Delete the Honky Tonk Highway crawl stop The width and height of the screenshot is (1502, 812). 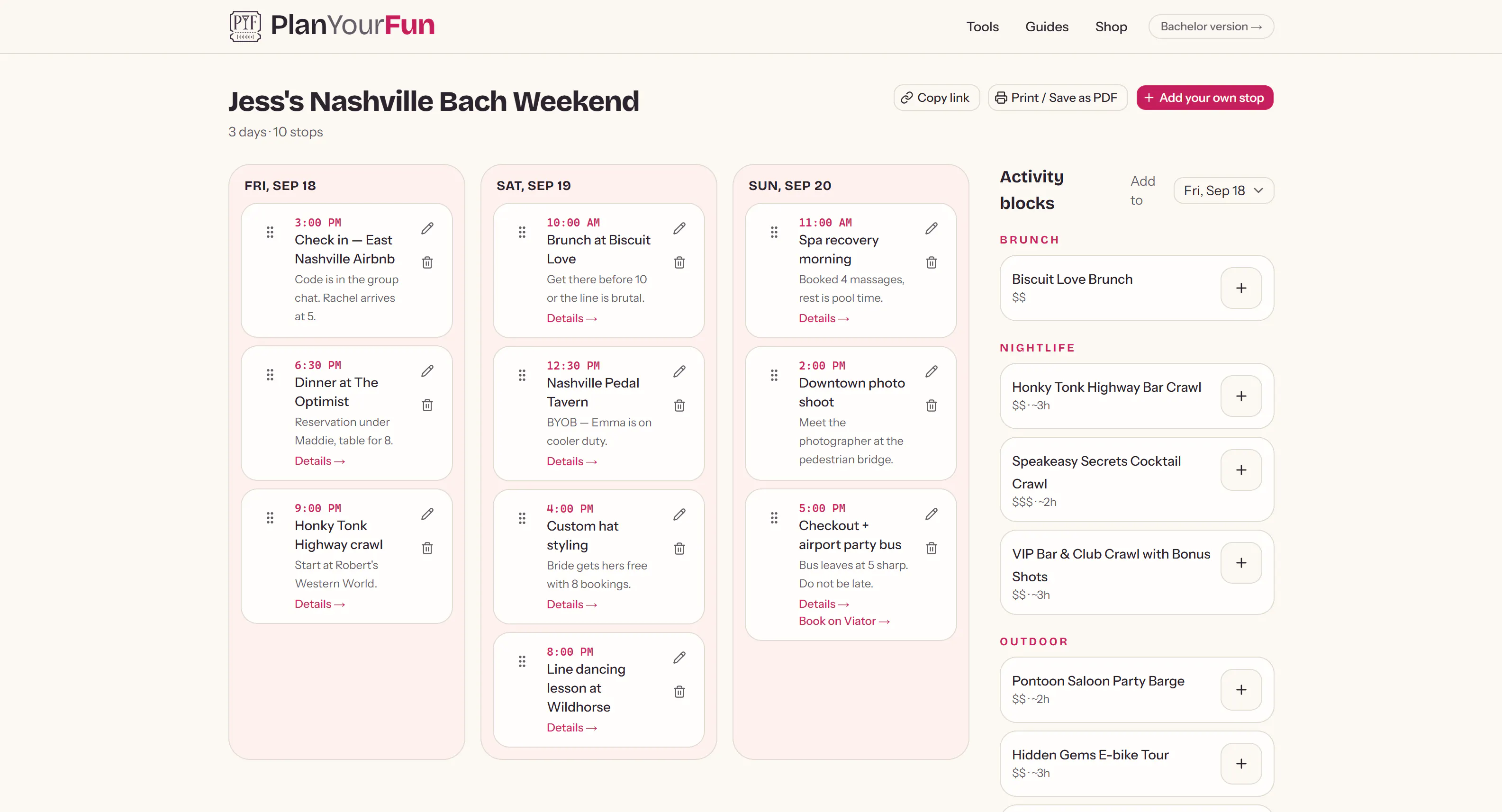(427, 548)
